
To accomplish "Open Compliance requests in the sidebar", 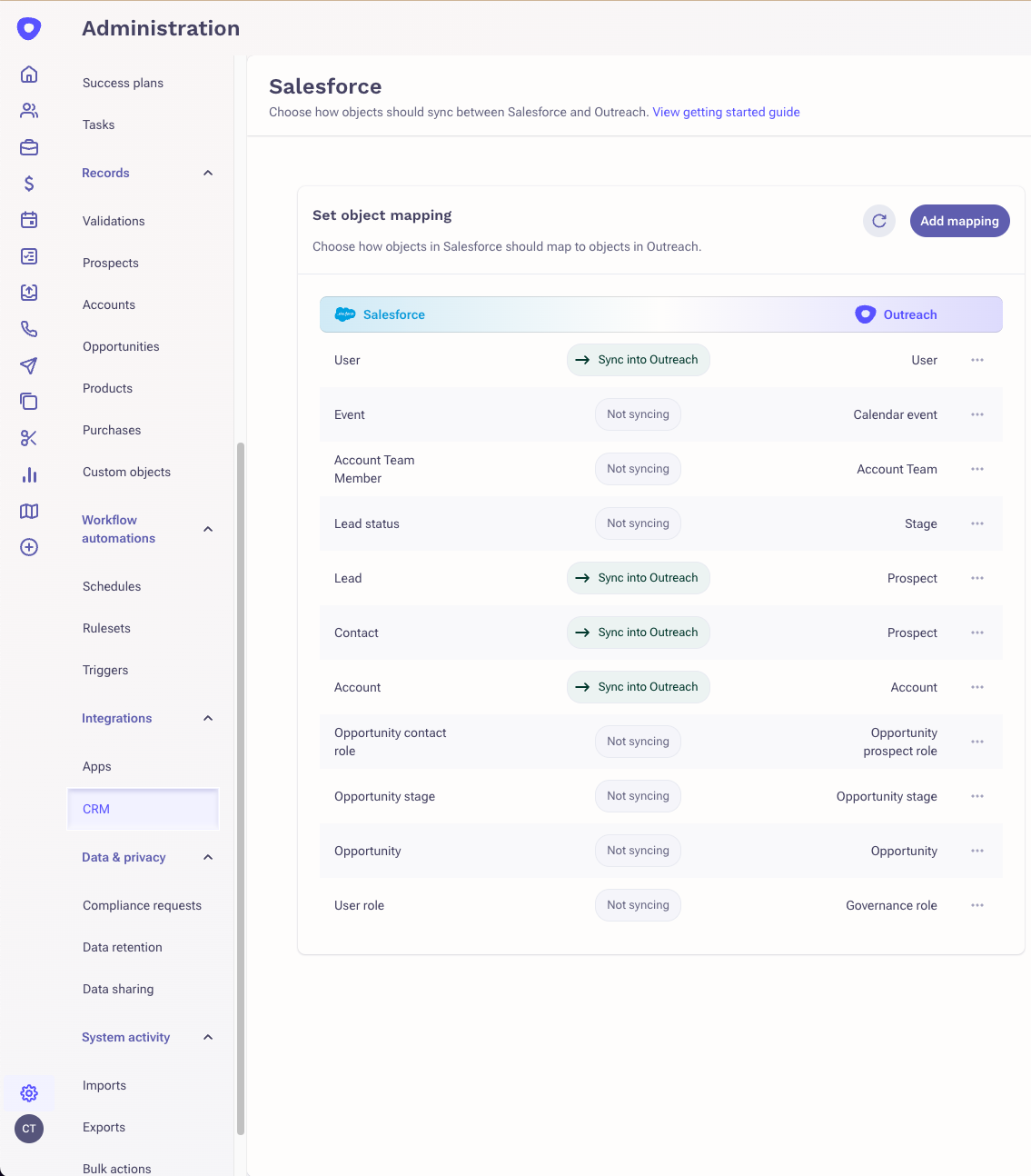I will (142, 905).
